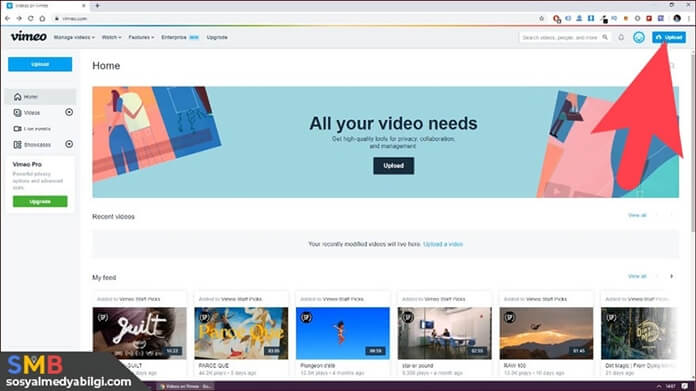Click the Vimeo logo
696x391 pixels.
[28, 36]
